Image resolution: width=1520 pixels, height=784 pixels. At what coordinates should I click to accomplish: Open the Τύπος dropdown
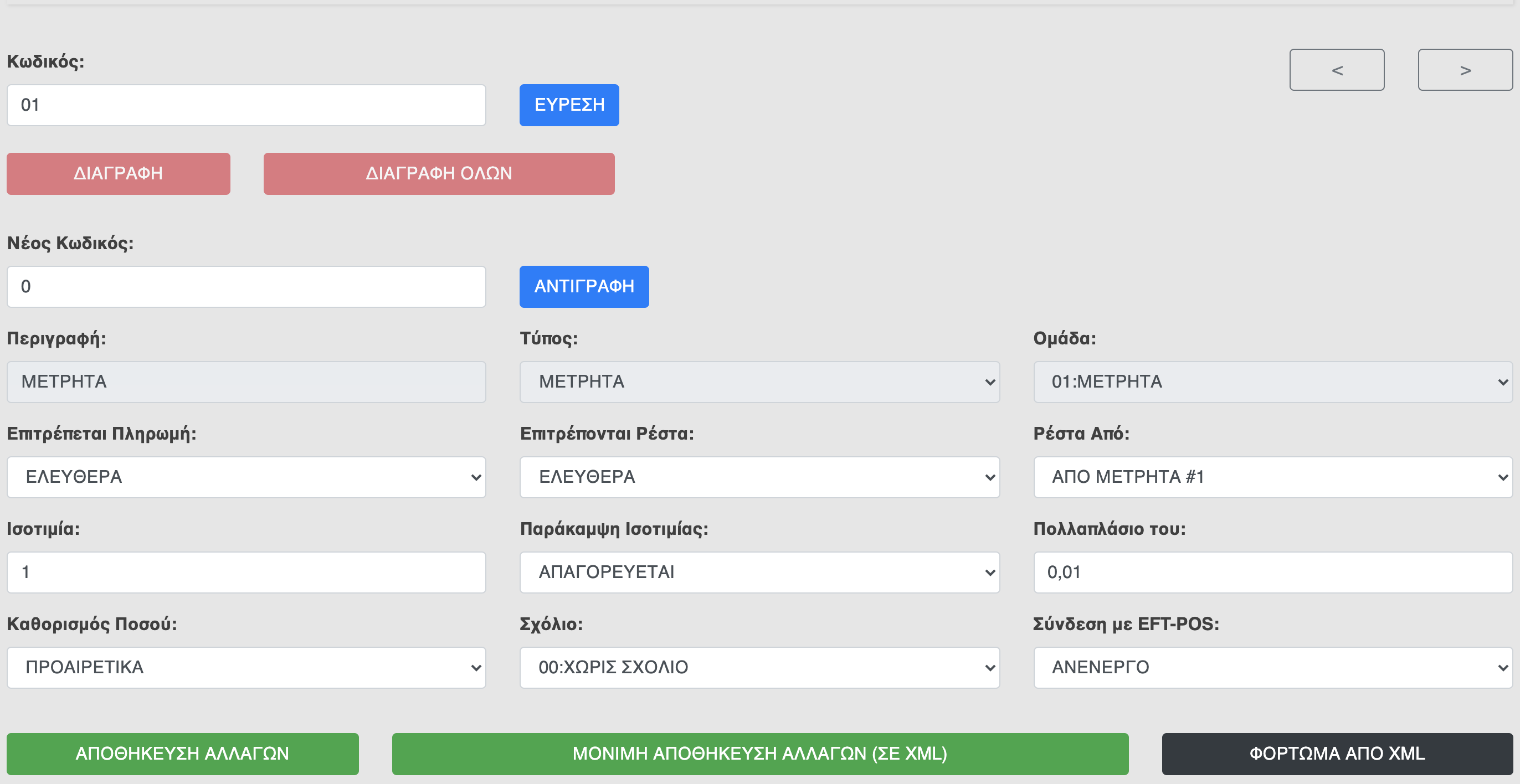click(x=759, y=381)
